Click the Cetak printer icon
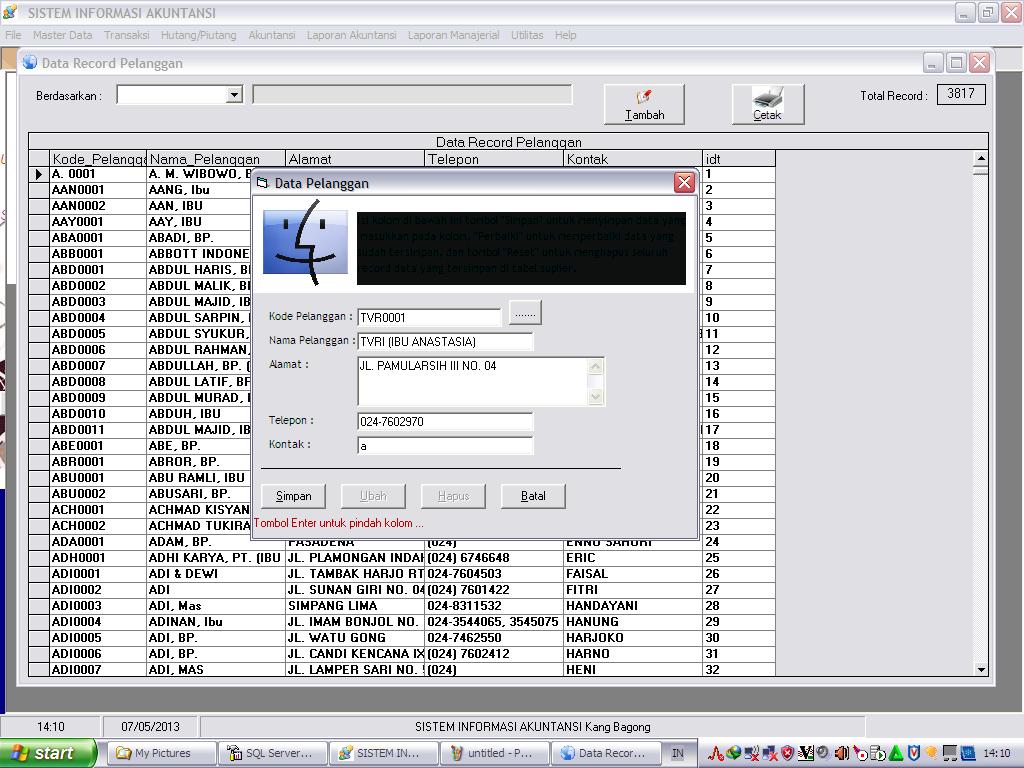This screenshot has height=768, width=1024. [767, 97]
